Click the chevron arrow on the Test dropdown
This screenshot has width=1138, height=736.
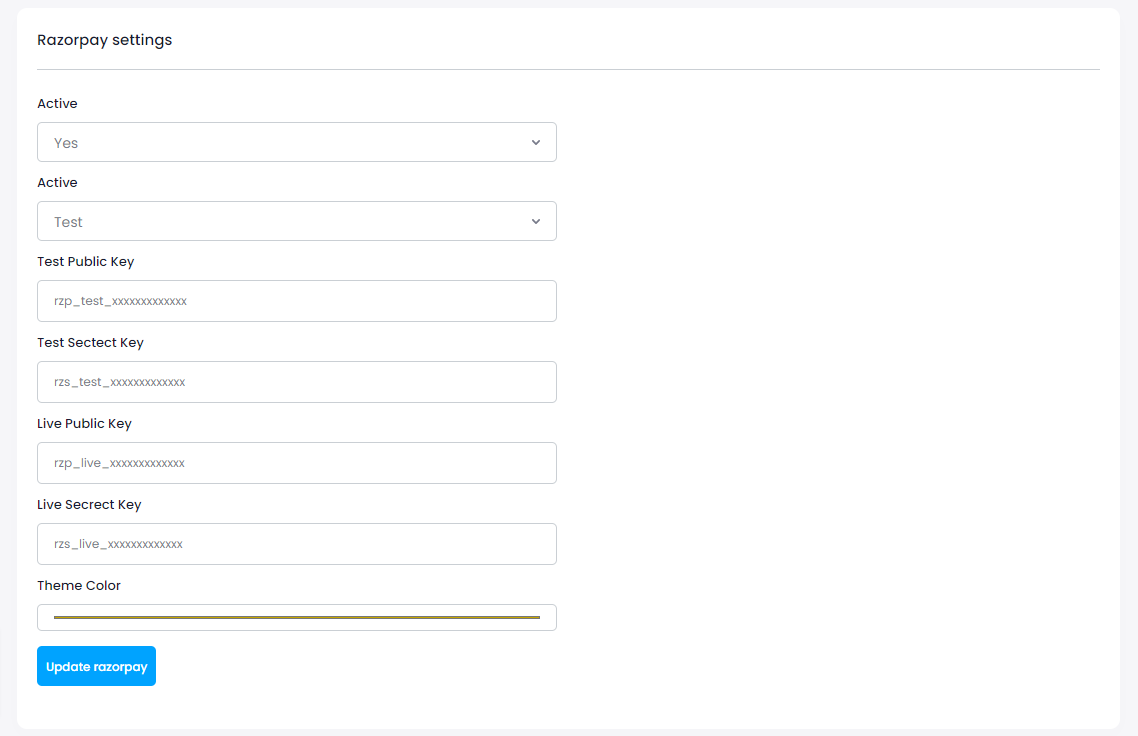(x=536, y=221)
